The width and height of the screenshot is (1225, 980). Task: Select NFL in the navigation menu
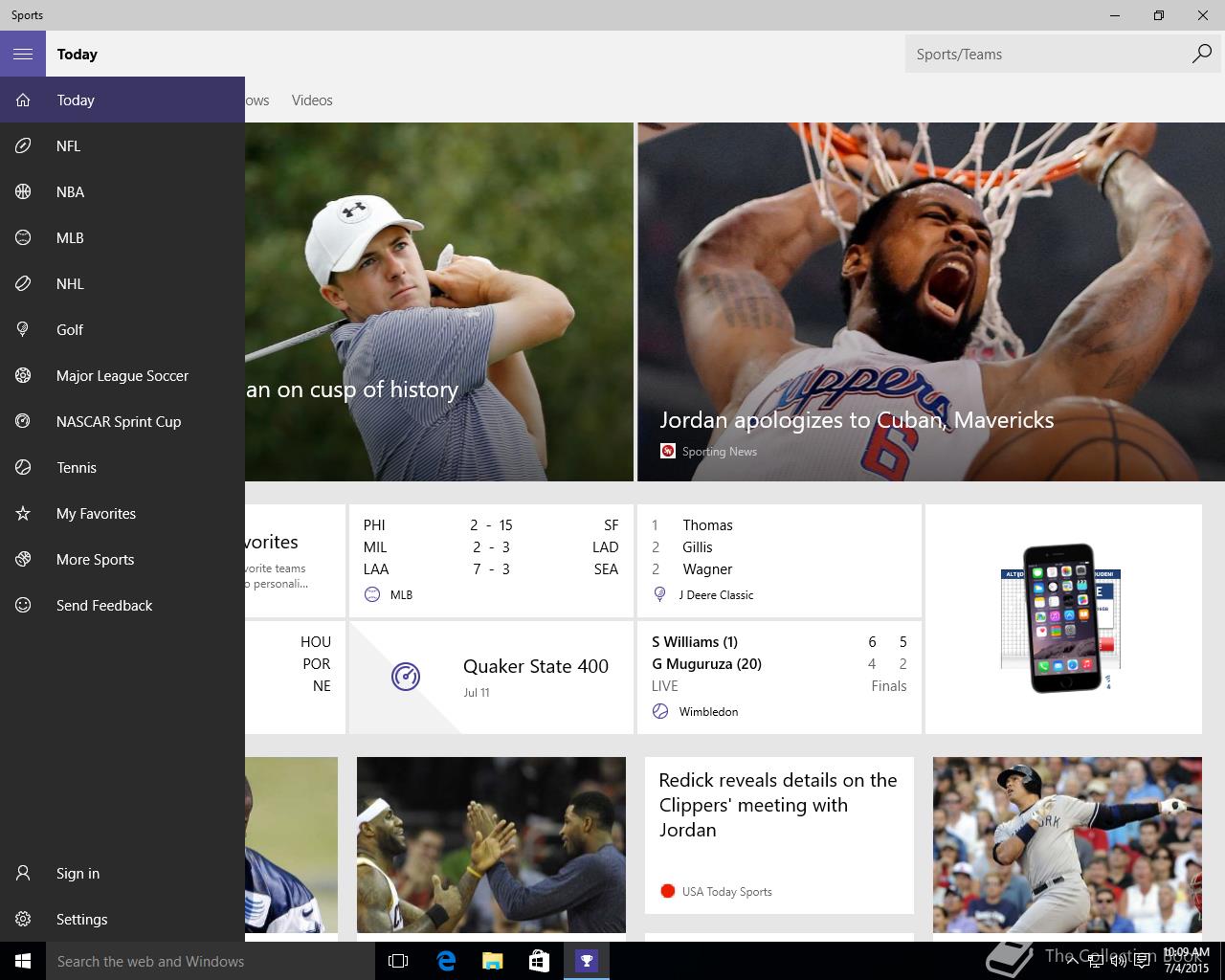coord(122,145)
